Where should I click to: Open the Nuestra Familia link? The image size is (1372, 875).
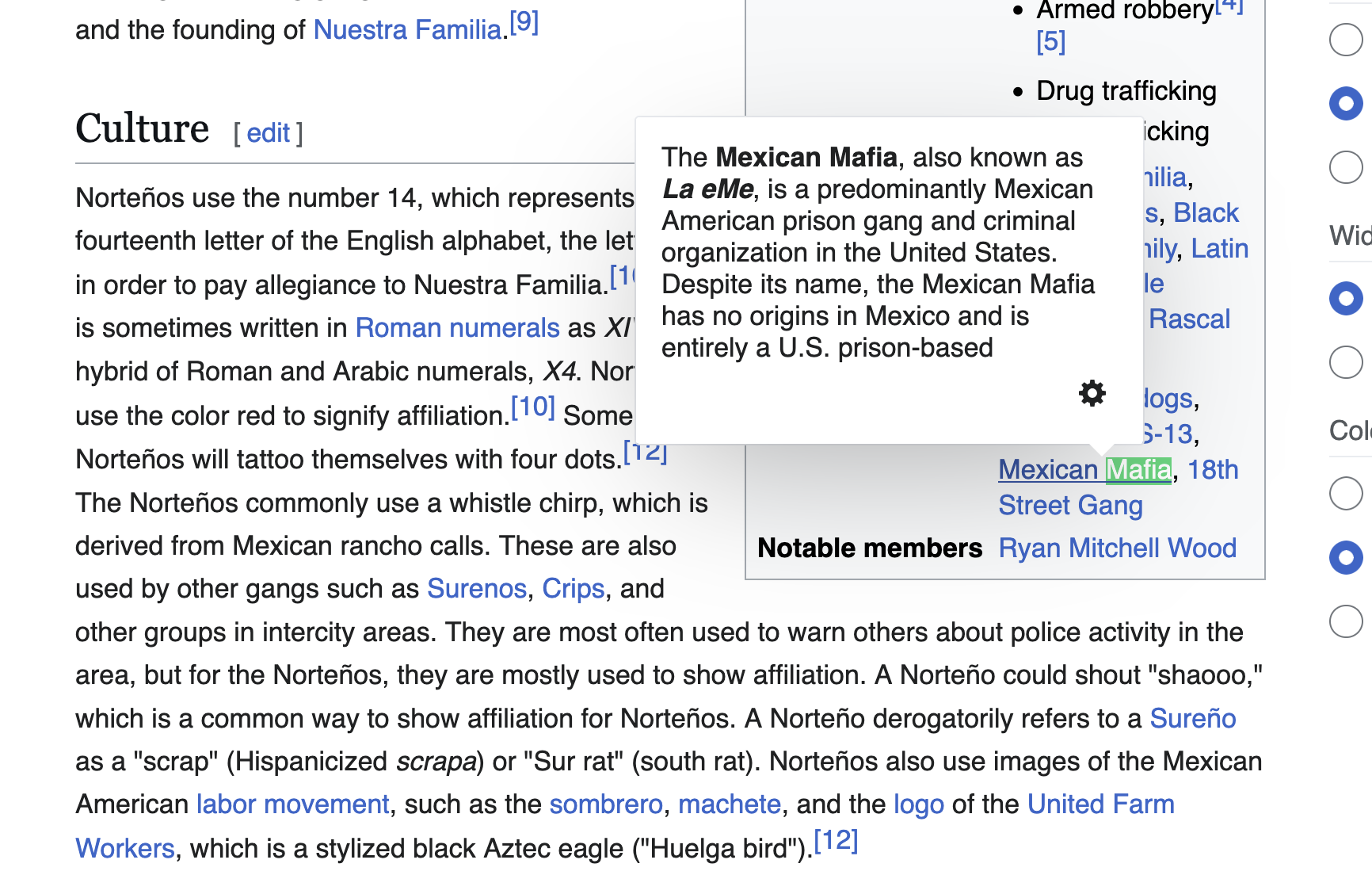tap(407, 30)
